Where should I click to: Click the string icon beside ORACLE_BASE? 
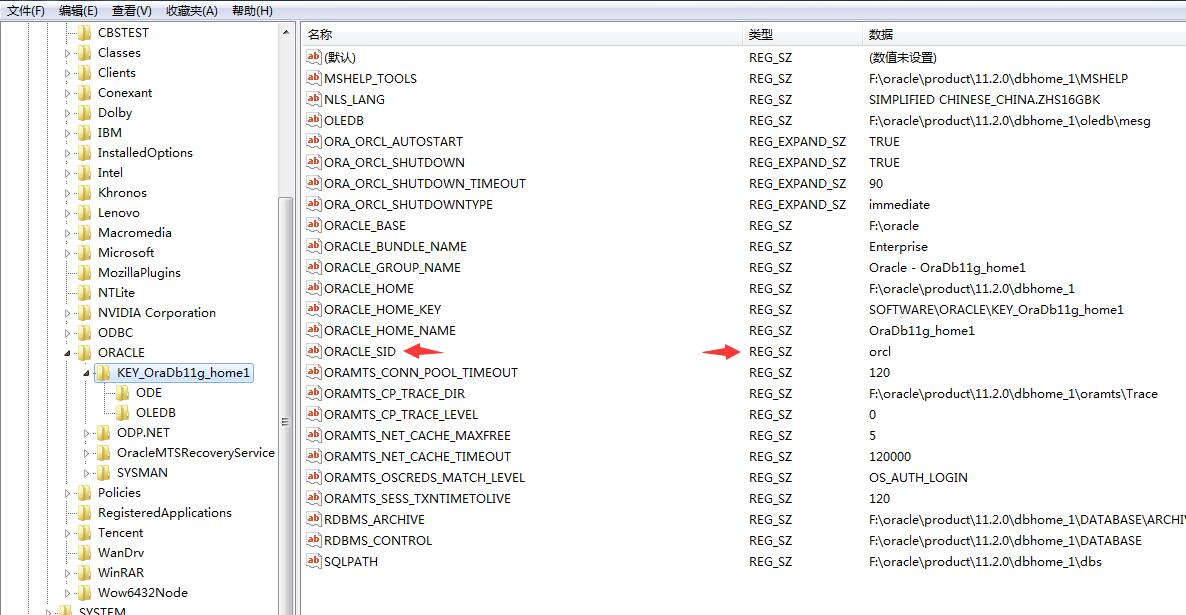(x=314, y=225)
